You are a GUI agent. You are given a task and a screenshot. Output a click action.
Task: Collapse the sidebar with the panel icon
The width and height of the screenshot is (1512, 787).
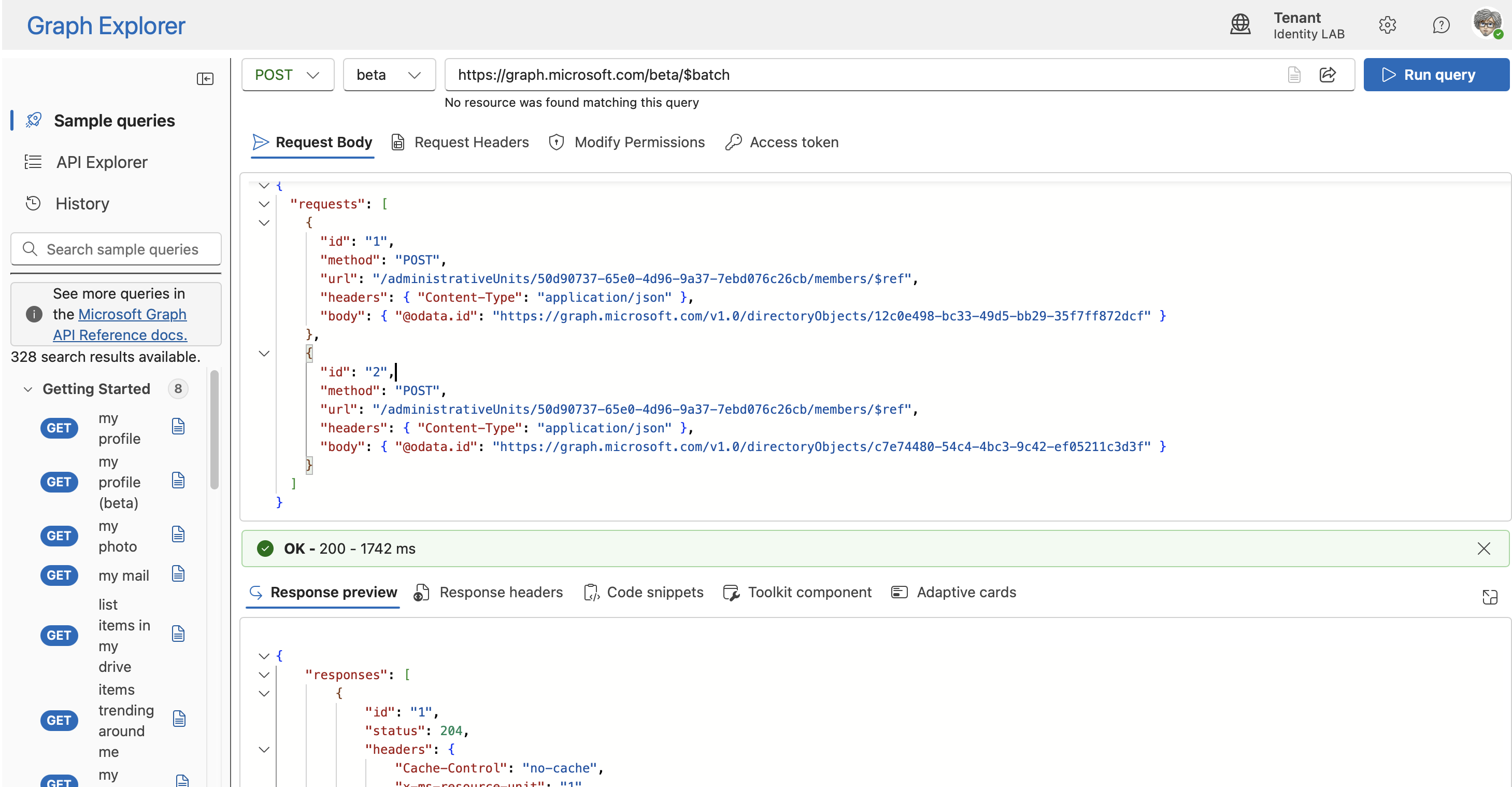point(205,78)
